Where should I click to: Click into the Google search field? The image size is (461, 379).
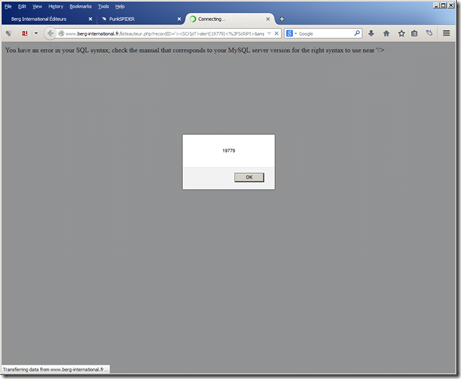pos(325,34)
